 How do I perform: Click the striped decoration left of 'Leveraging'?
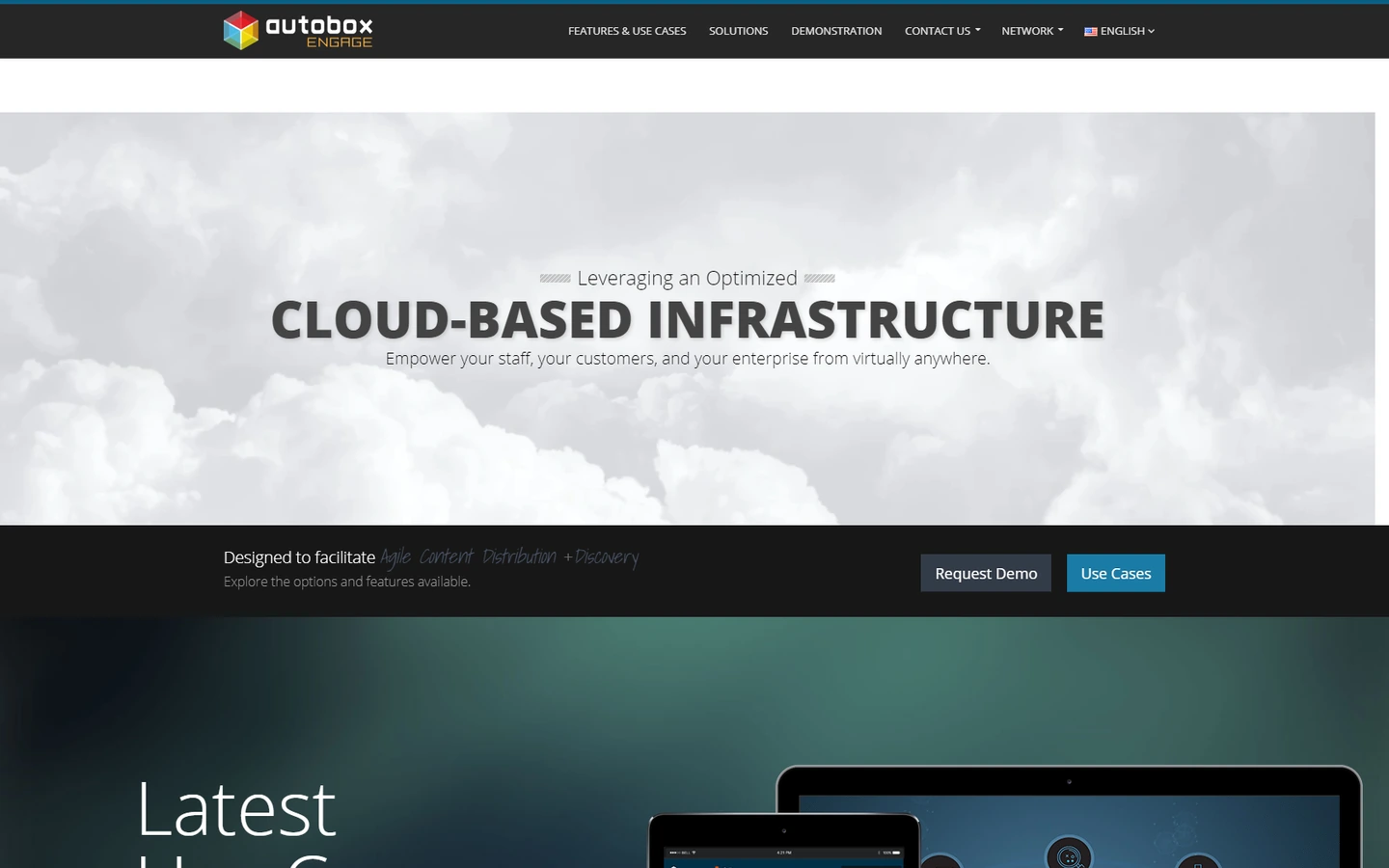(x=555, y=278)
